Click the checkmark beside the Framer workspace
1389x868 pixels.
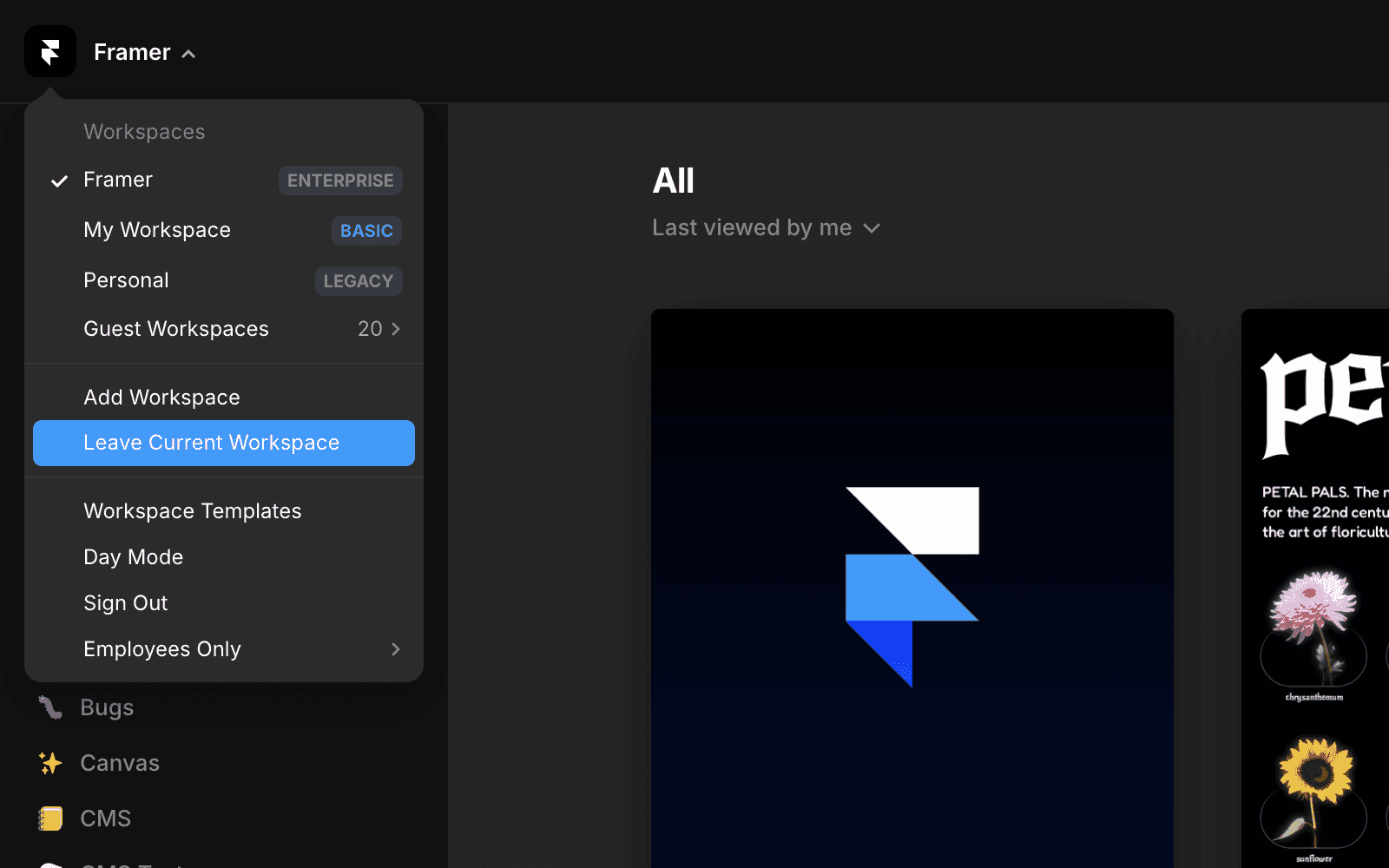57,181
